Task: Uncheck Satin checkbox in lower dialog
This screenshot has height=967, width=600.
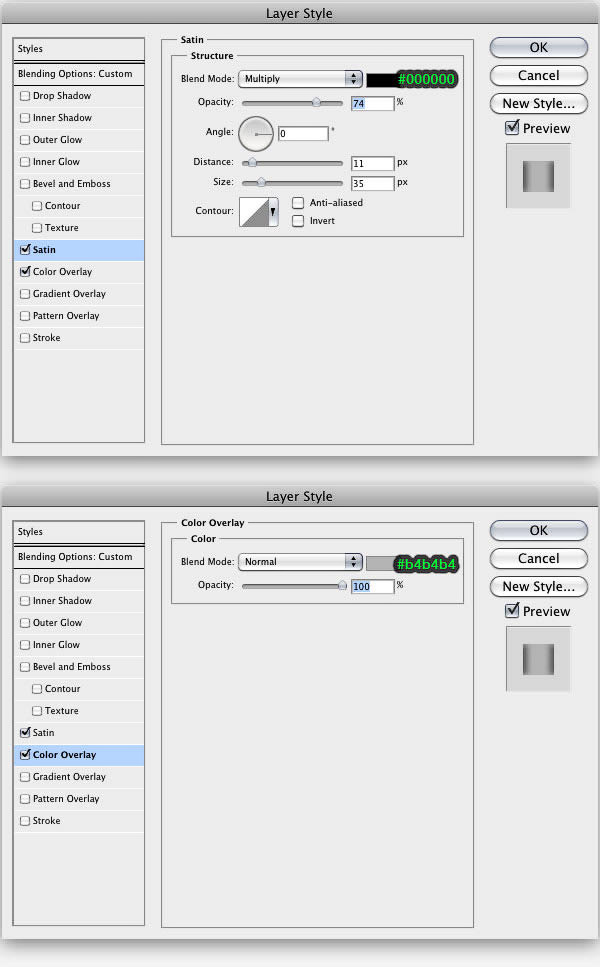Action: (25, 732)
